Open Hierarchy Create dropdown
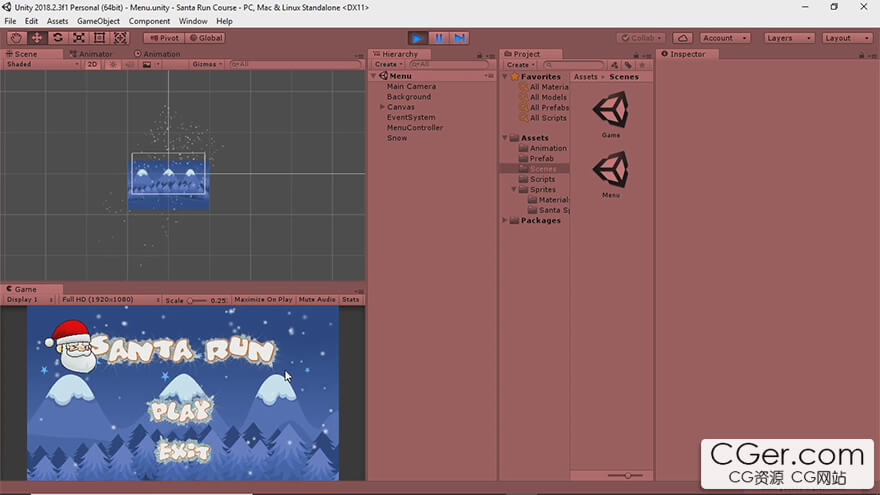Screen dimensions: 880x495 click(x=388, y=65)
